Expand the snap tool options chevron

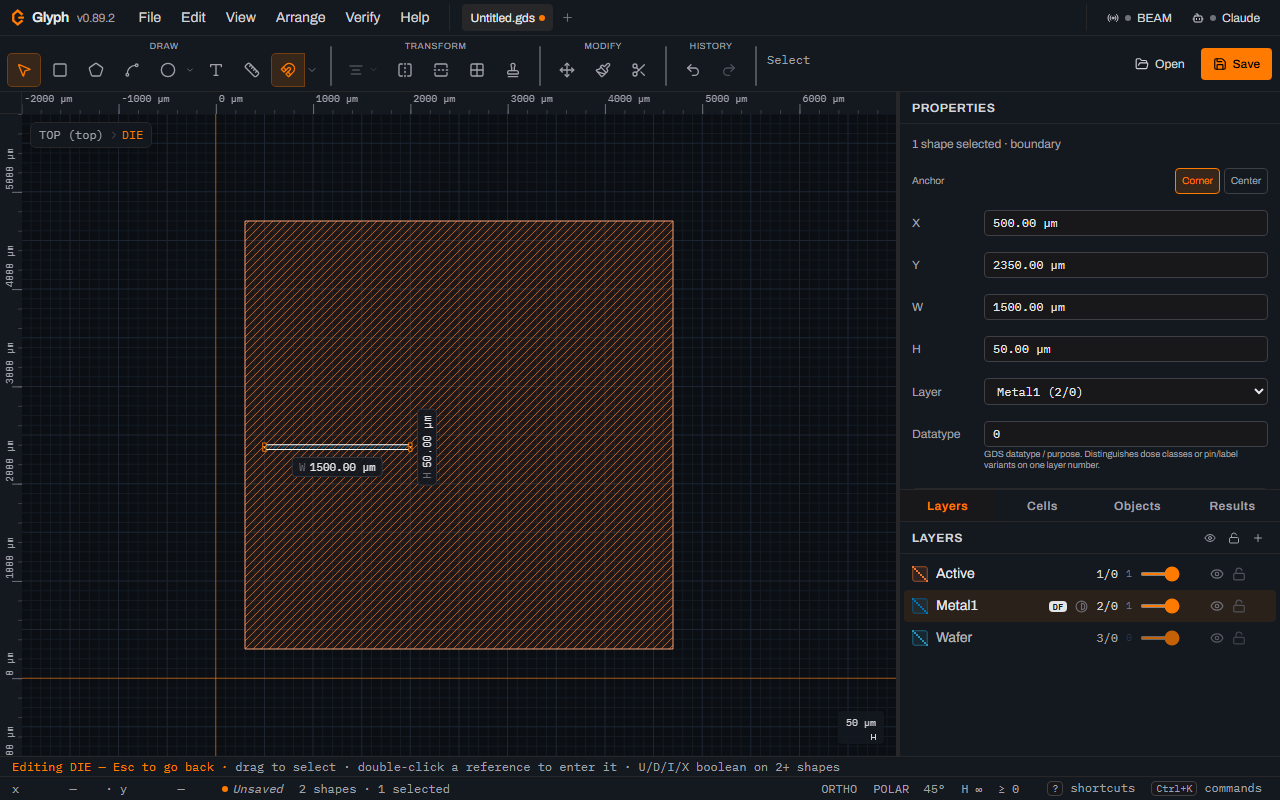(312, 70)
